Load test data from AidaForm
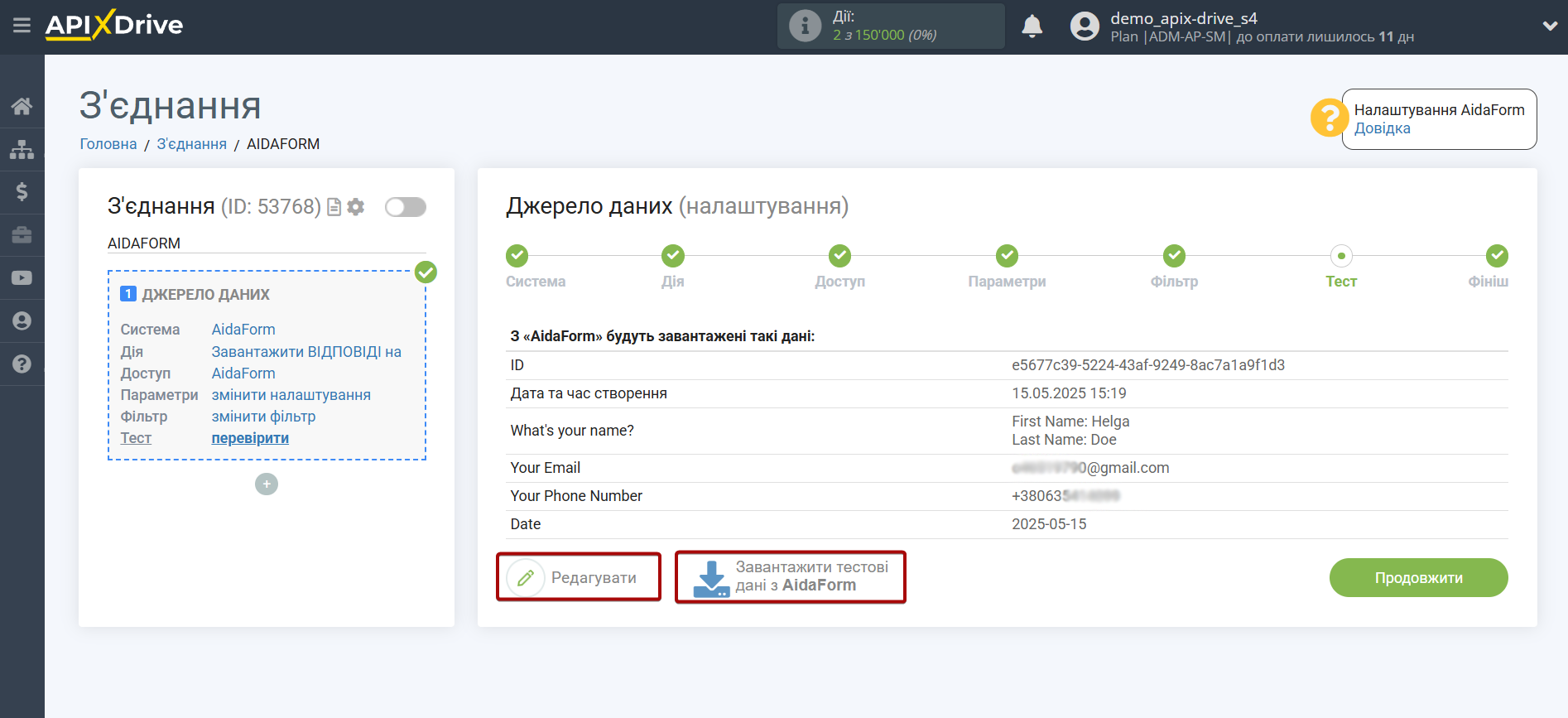 [x=791, y=577]
